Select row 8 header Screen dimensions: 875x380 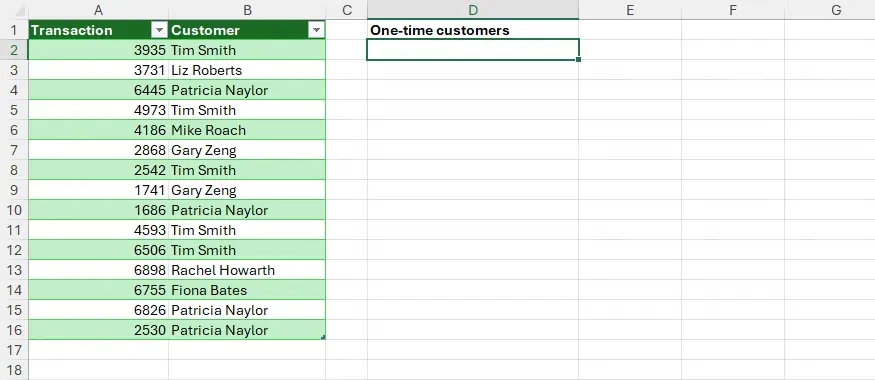(x=14, y=170)
